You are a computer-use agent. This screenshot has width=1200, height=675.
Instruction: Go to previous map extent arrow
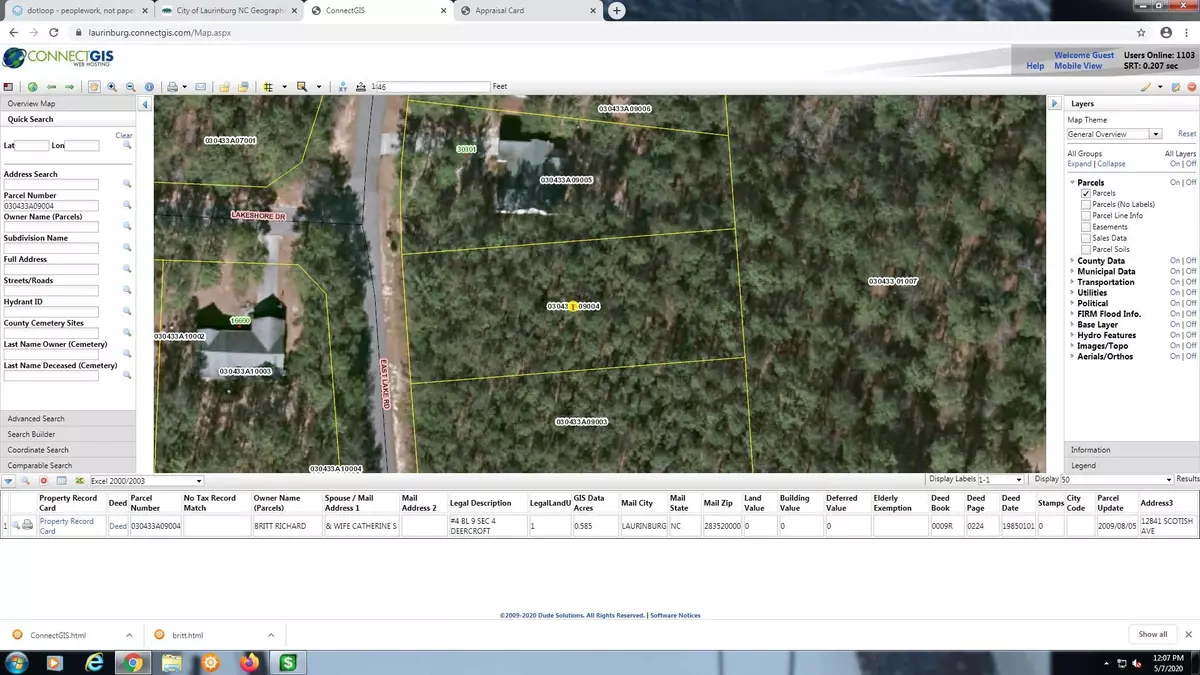tap(51, 87)
